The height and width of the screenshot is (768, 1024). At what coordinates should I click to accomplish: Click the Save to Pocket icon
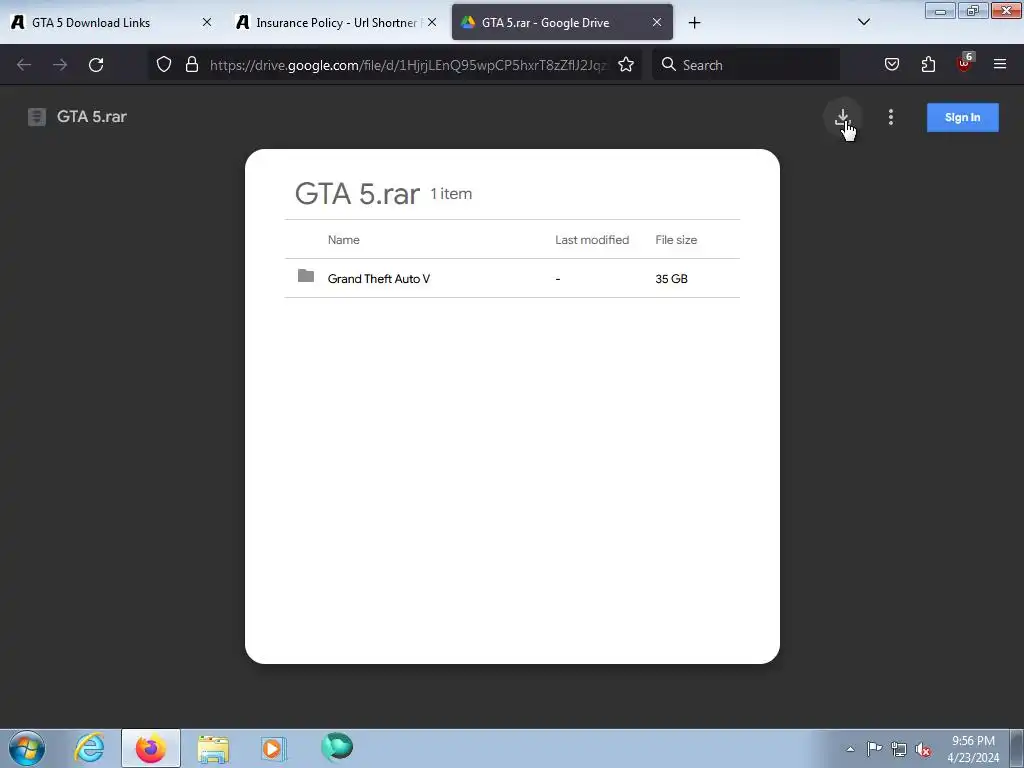click(891, 65)
